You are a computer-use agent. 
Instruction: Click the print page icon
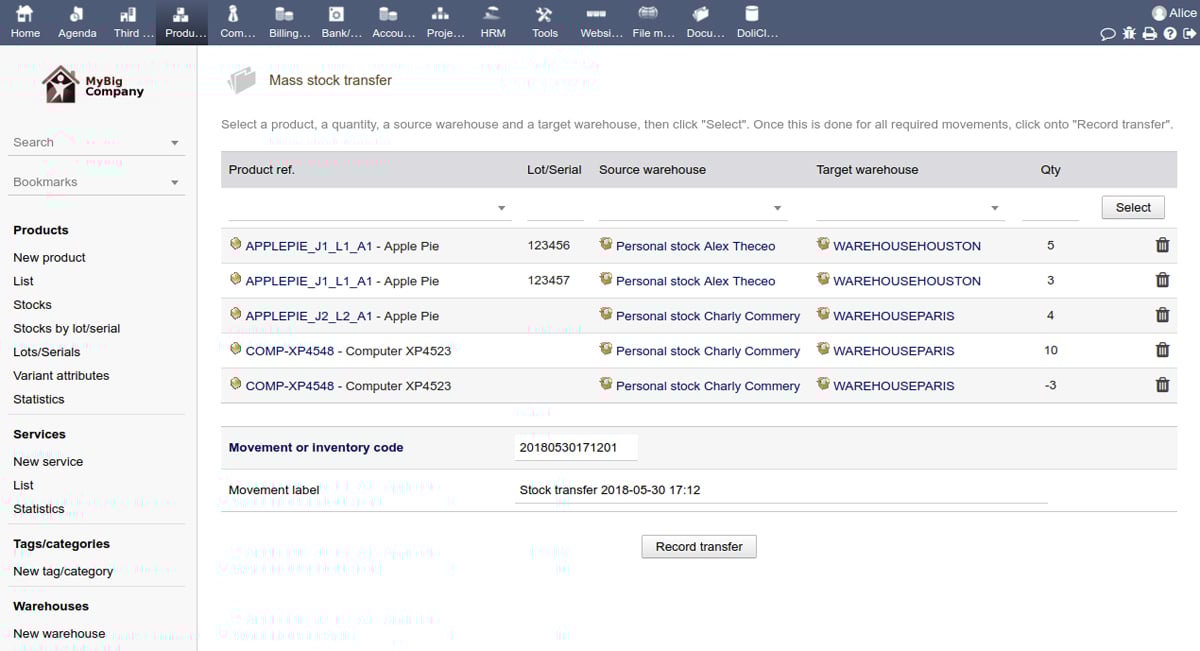pos(1149,33)
